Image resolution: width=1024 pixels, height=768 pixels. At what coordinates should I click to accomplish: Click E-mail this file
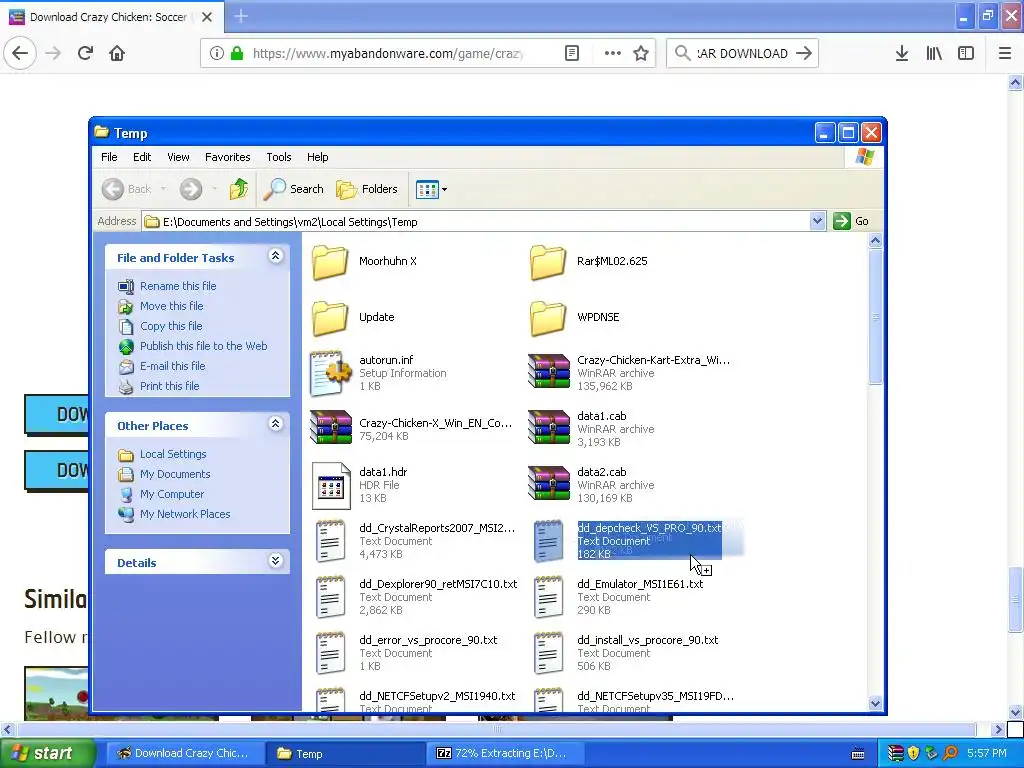coord(172,366)
